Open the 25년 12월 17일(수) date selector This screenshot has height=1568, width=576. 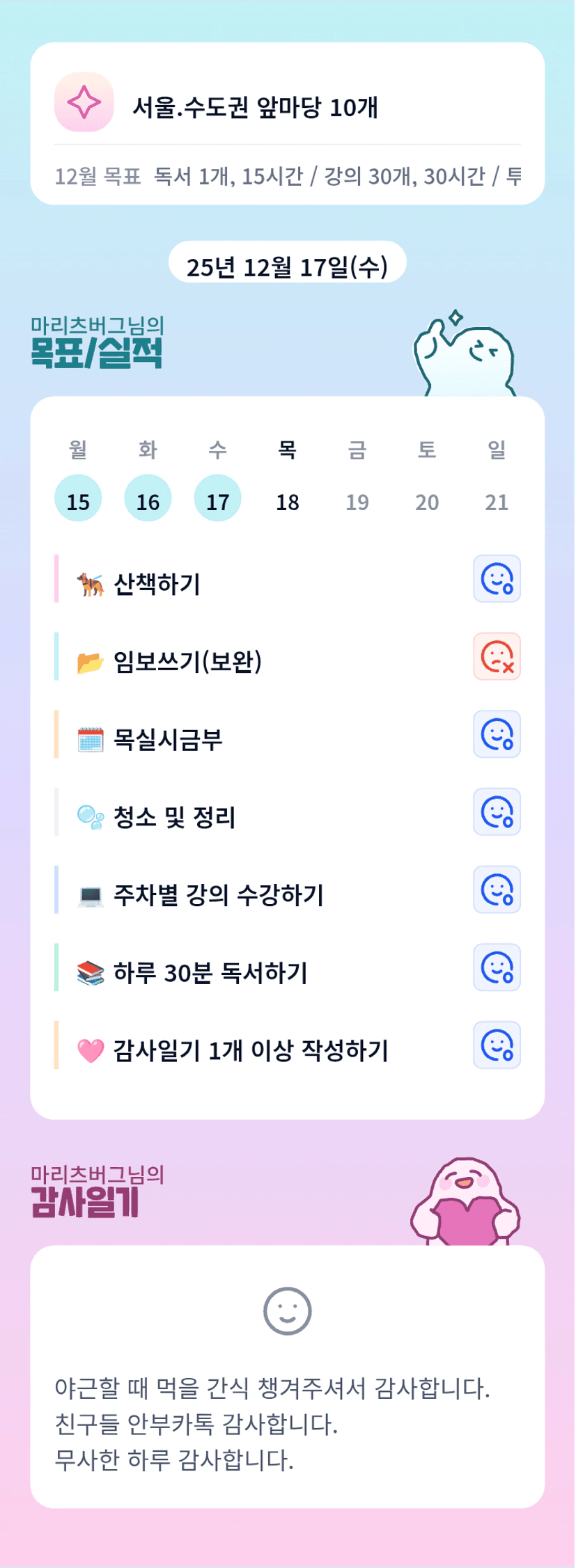pos(287,266)
